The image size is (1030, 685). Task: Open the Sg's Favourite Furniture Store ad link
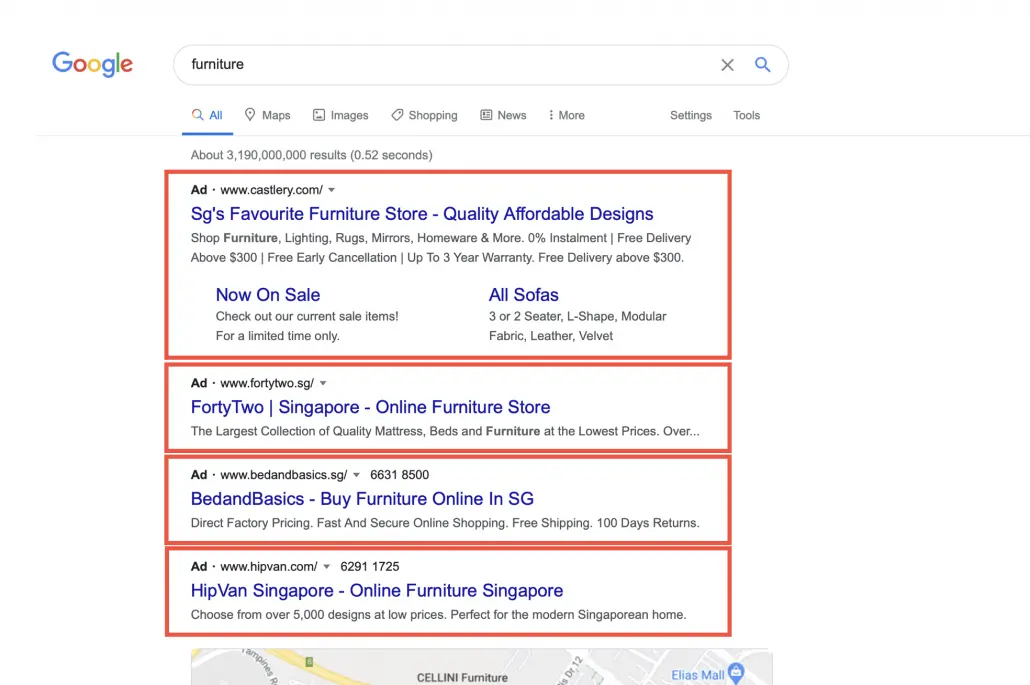[422, 214]
